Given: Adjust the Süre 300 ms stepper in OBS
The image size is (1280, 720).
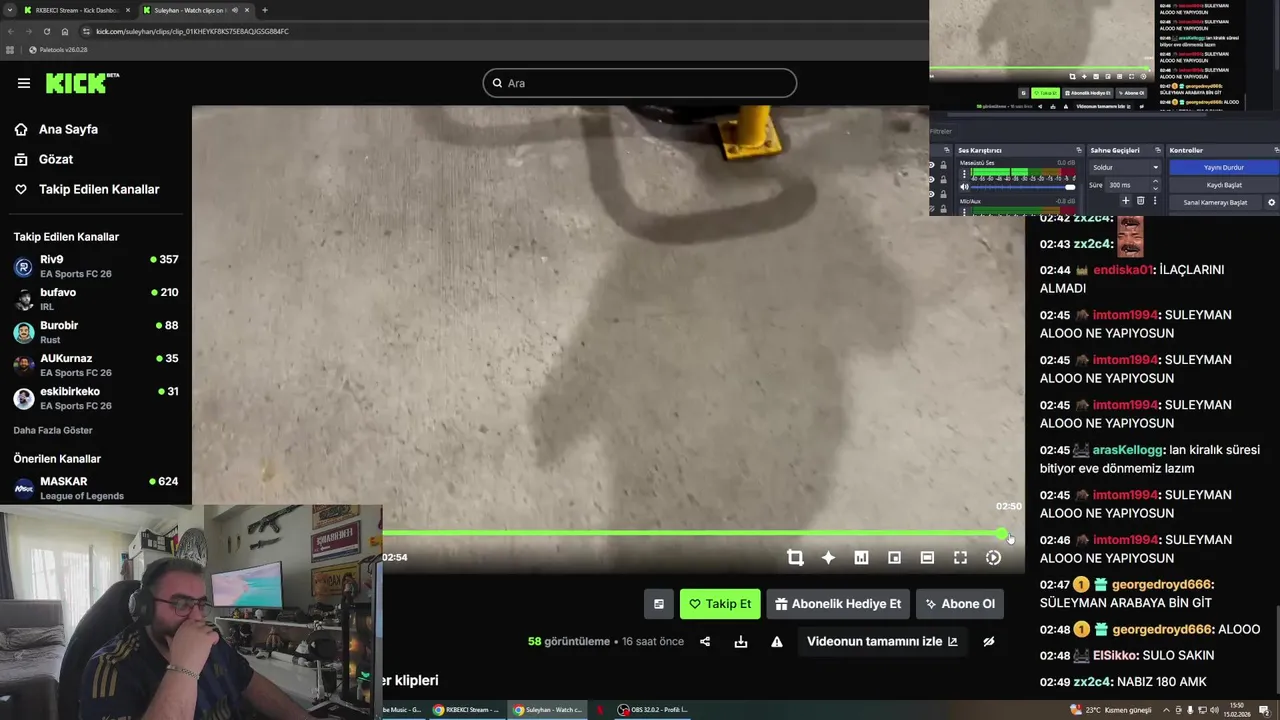Looking at the screenshot, I should [1155, 185].
